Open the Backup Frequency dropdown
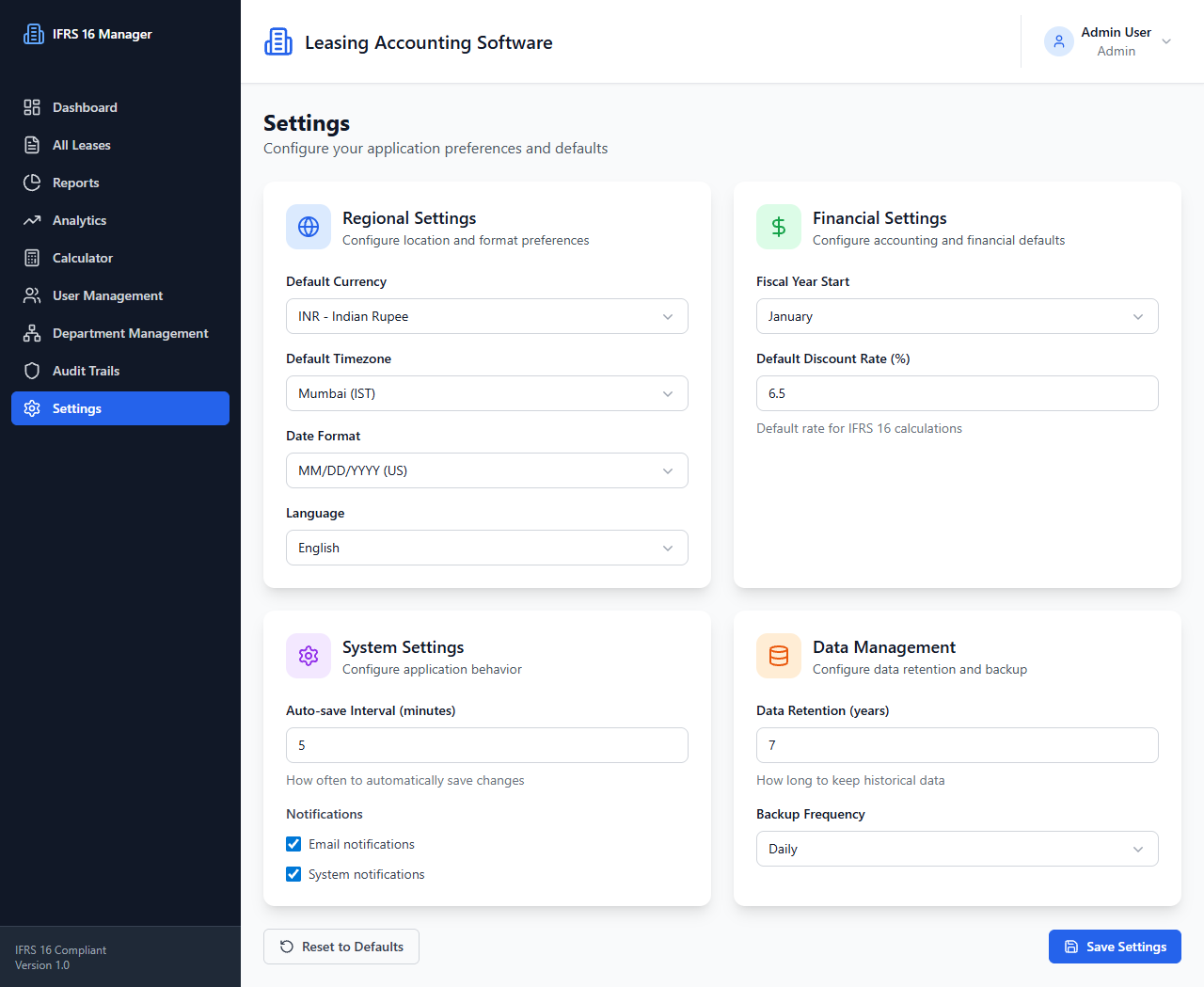The height and width of the screenshot is (987, 1204). pyautogui.click(x=958, y=849)
